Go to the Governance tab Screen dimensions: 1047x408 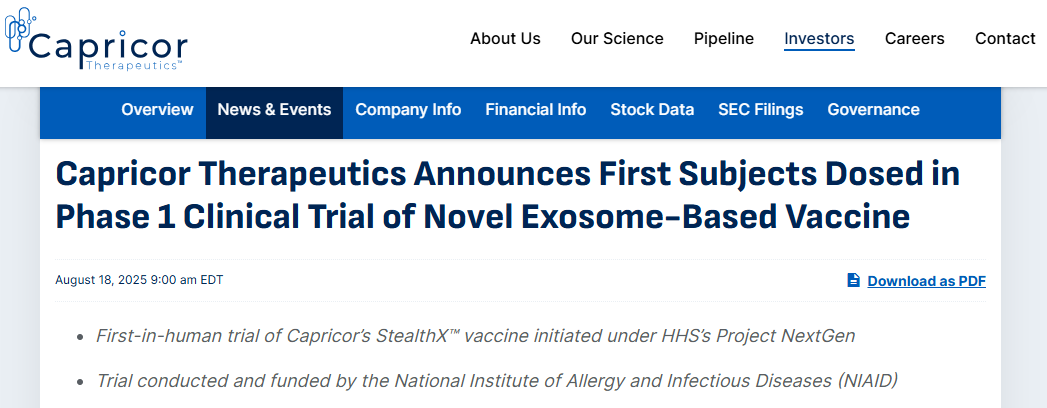[873, 110]
